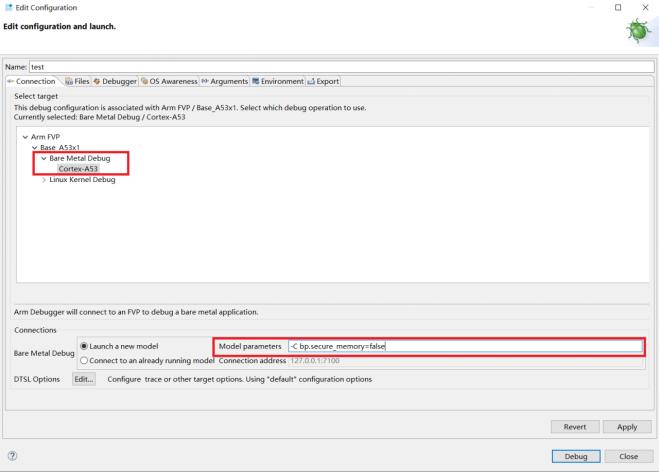This screenshot has width=659, height=473.
Task: Collapse the Base_A53x1 tree node
Action: point(34,147)
